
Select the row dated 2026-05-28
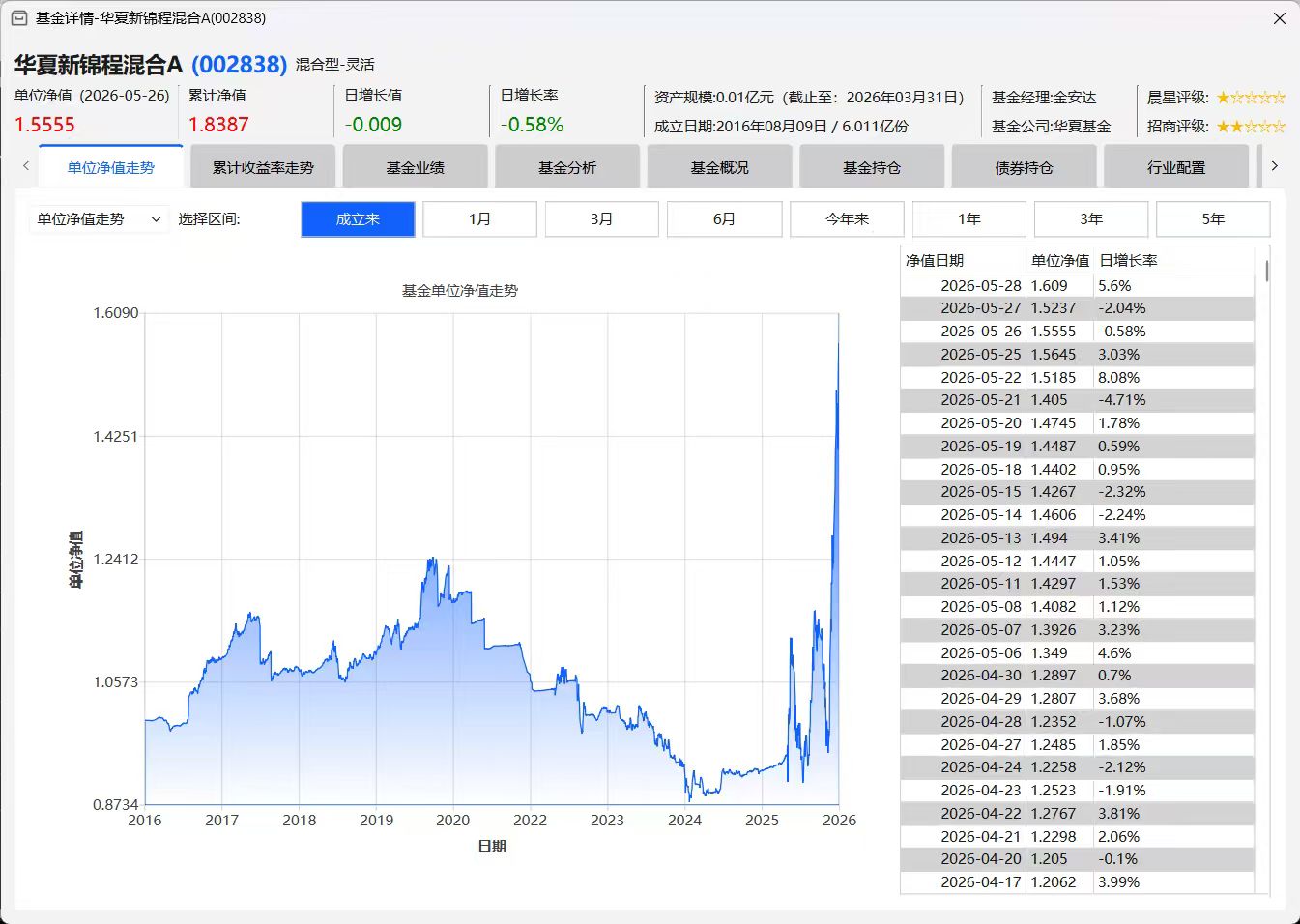[1078, 286]
